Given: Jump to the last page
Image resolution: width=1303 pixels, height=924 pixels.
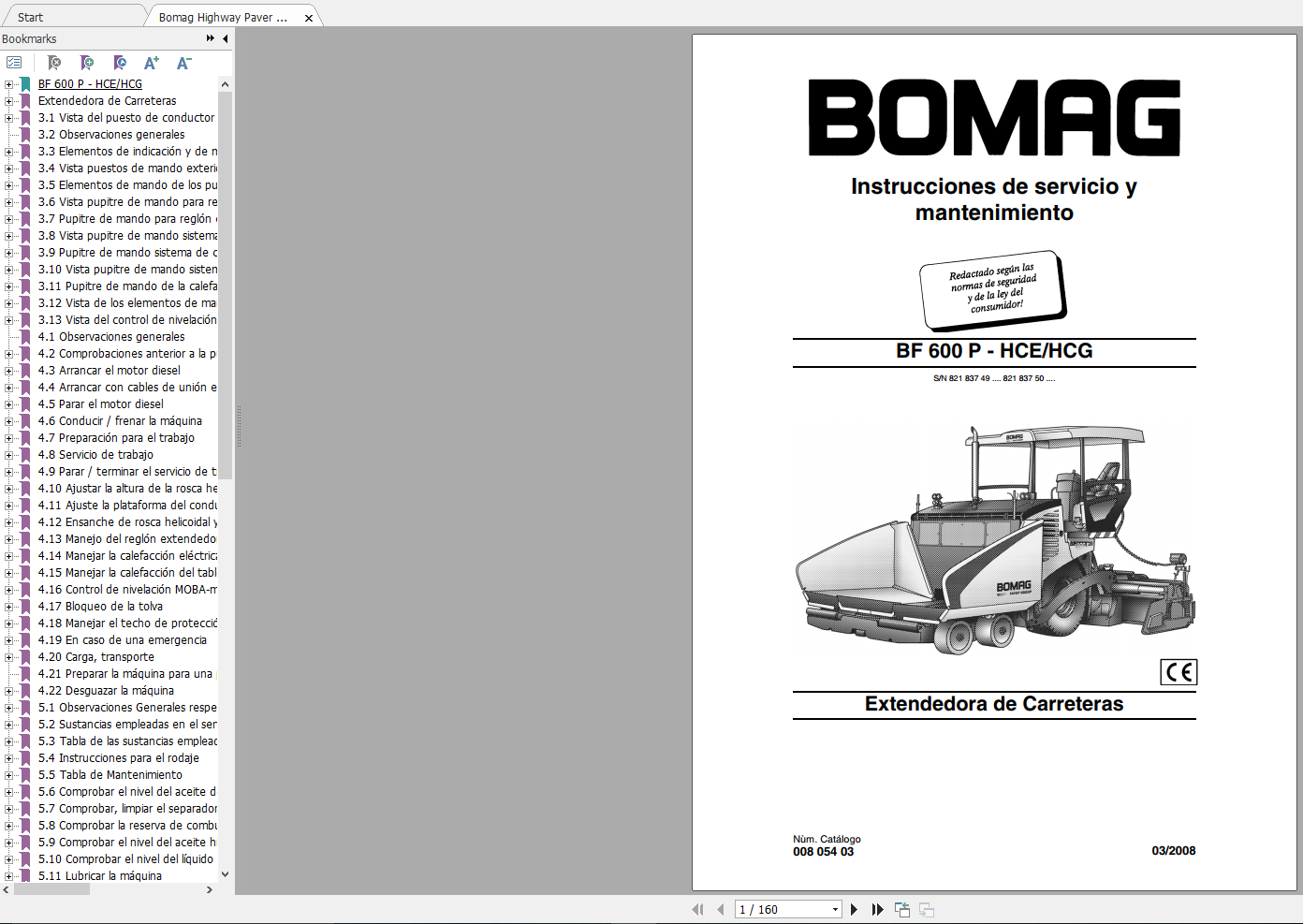Looking at the screenshot, I should click(x=877, y=909).
